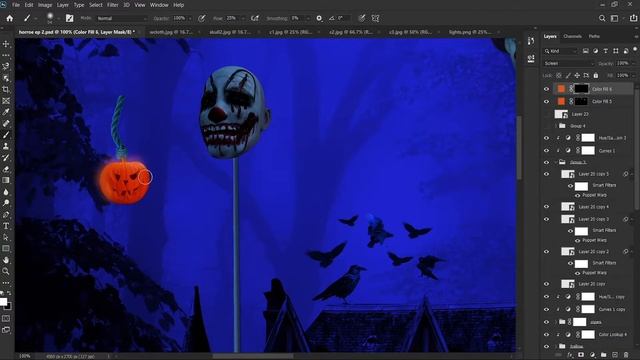
Task: Open the search icon at top right
Action: [602, 18]
